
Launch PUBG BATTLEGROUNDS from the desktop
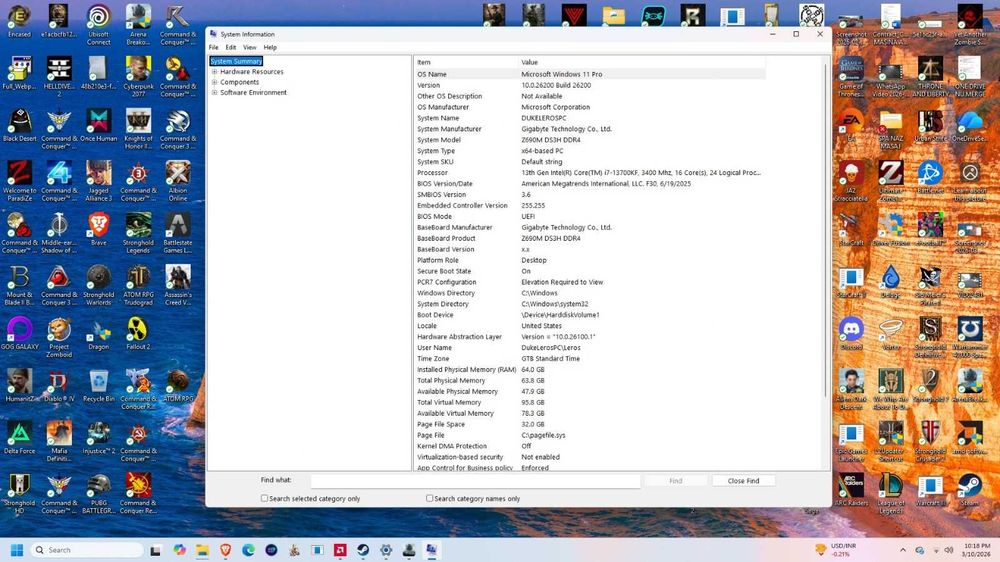(x=98, y=494)
